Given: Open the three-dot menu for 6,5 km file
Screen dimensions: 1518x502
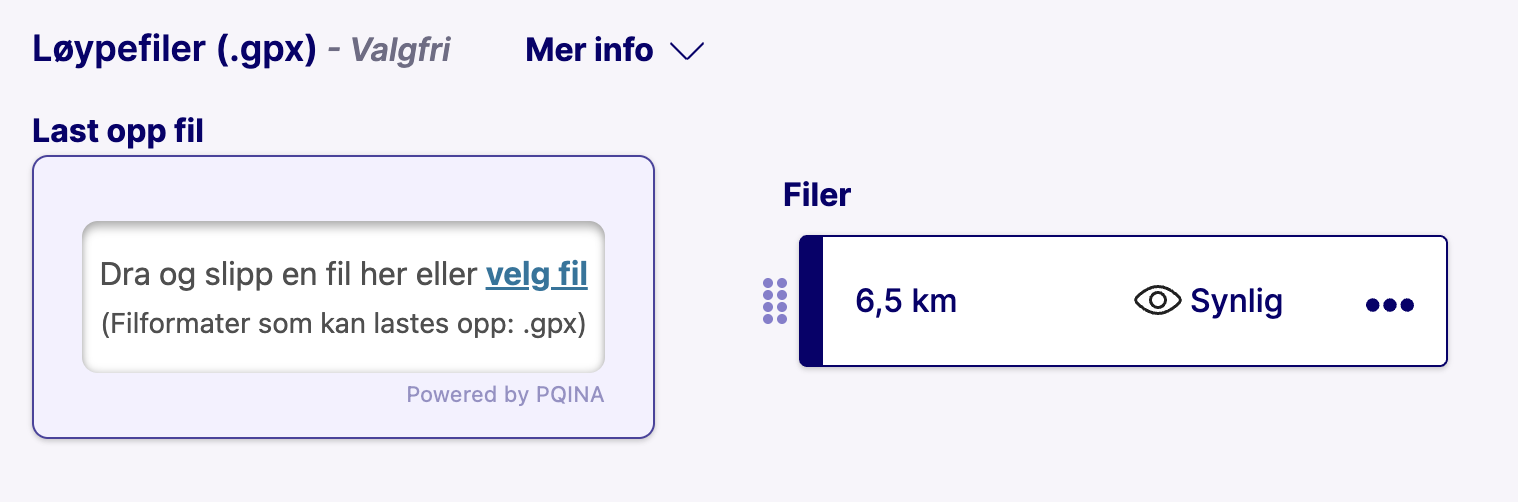Looking at the screenshot, I should pyautogui.click(x=1390, y=305).
